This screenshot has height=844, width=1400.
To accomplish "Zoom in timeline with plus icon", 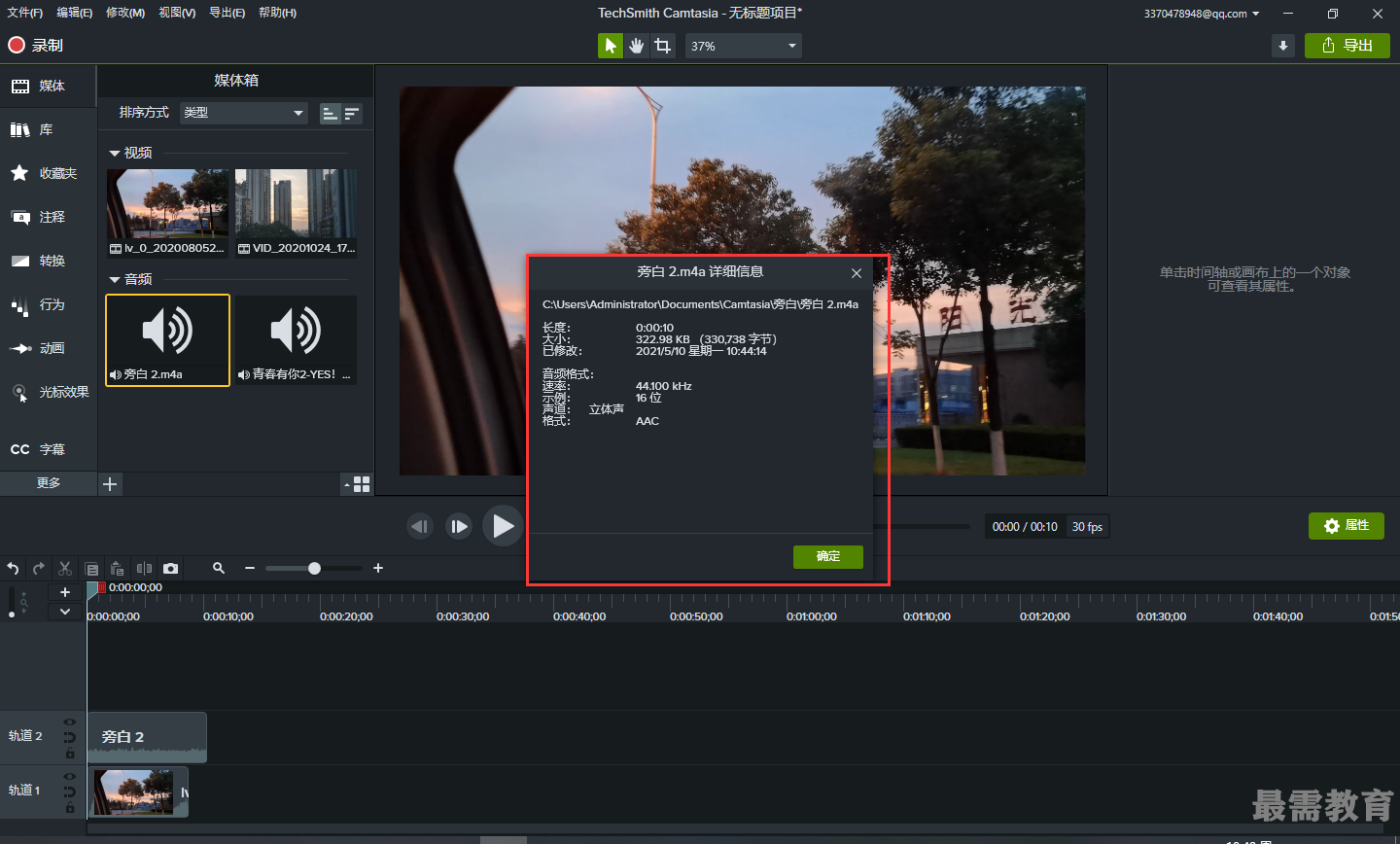I will [378, 568].
